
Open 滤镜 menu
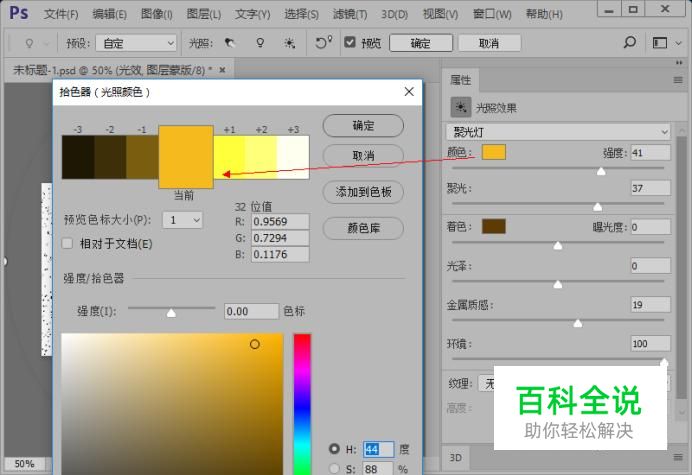click(x=350, y=14)
